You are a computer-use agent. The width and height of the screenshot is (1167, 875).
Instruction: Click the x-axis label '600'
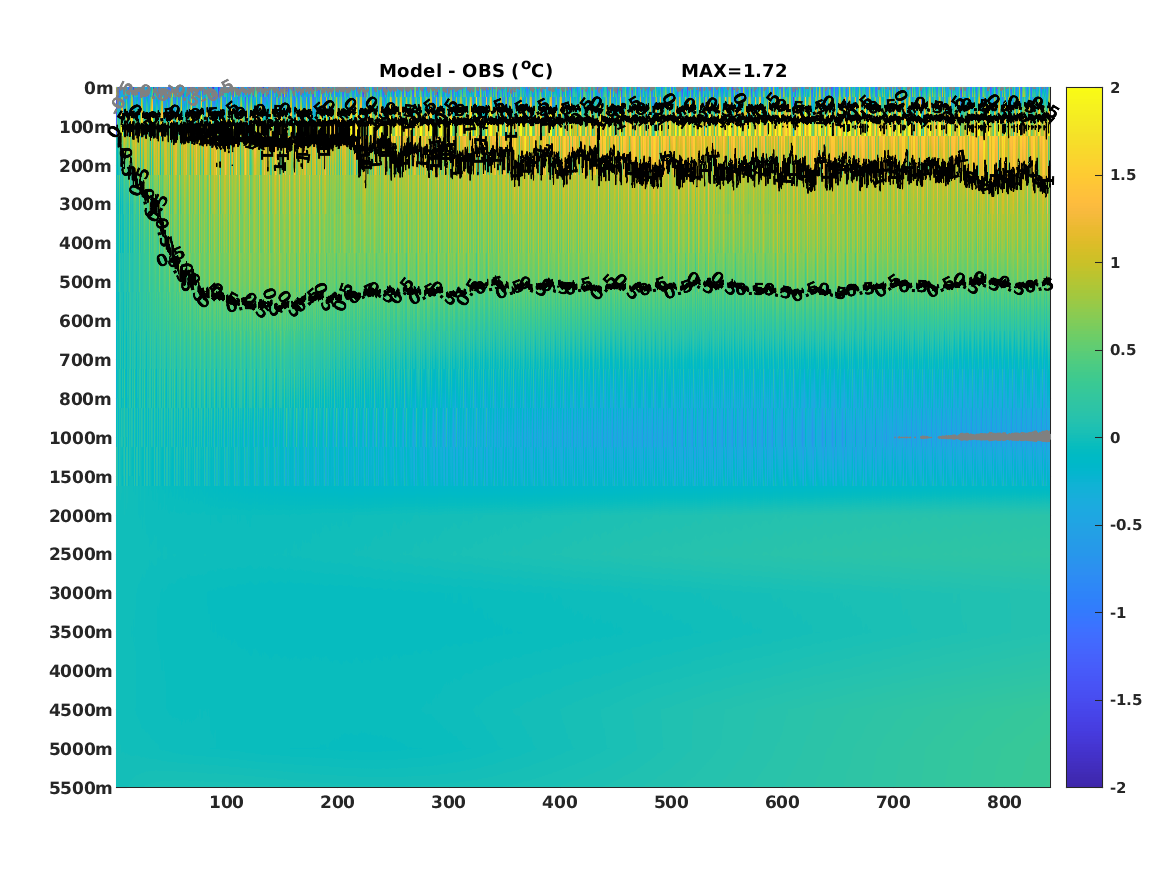point(782,802)
